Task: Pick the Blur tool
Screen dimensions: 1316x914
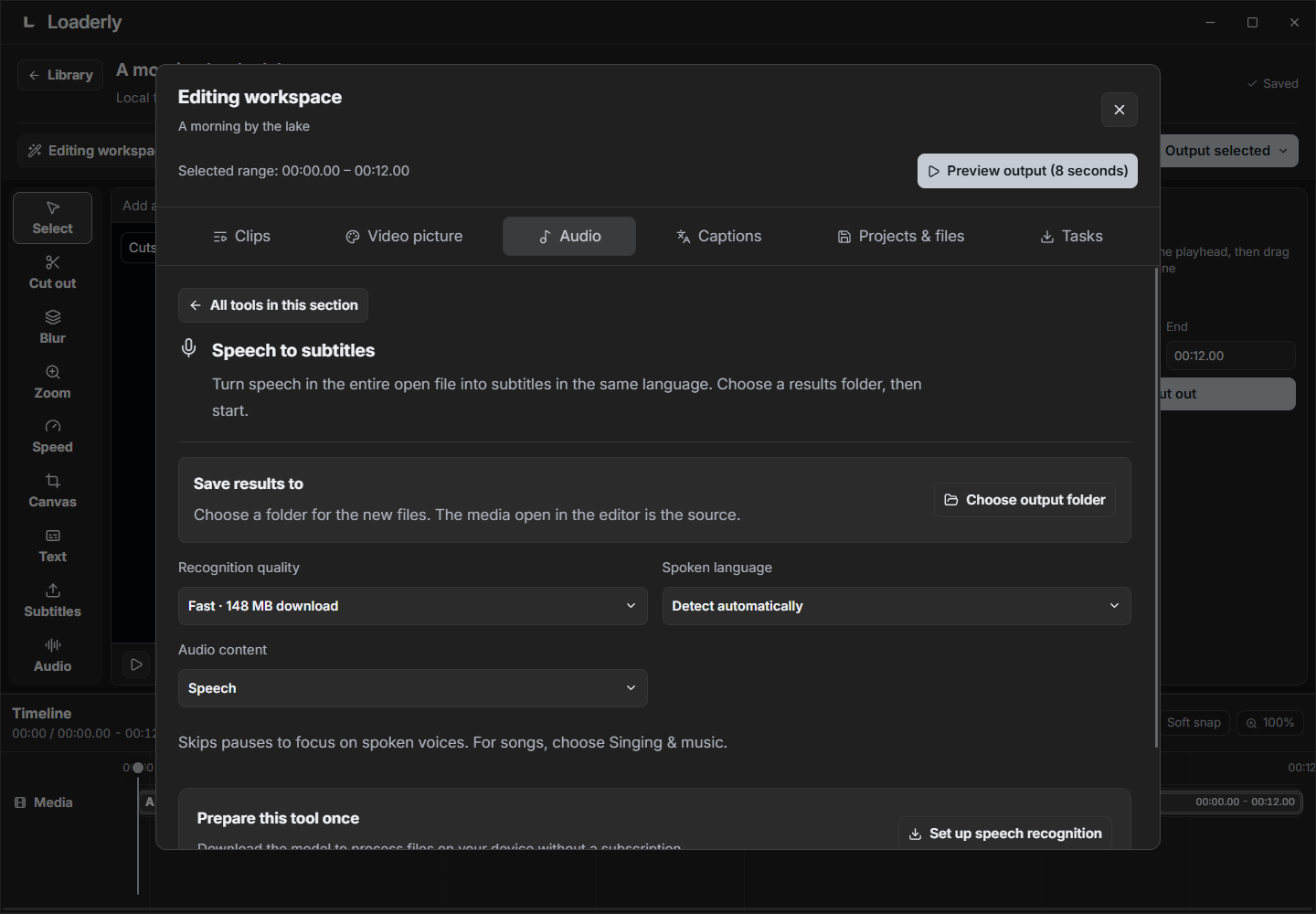Action: (x=52, y=327)
